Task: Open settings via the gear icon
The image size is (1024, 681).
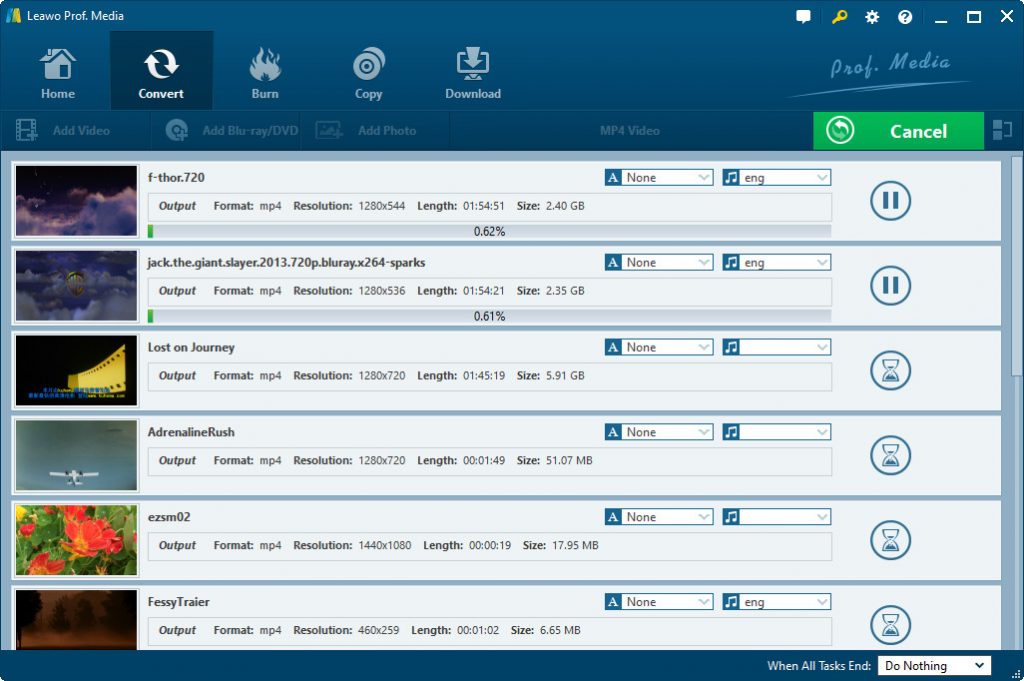Action: pyautogui.click(x=872, y=17)
